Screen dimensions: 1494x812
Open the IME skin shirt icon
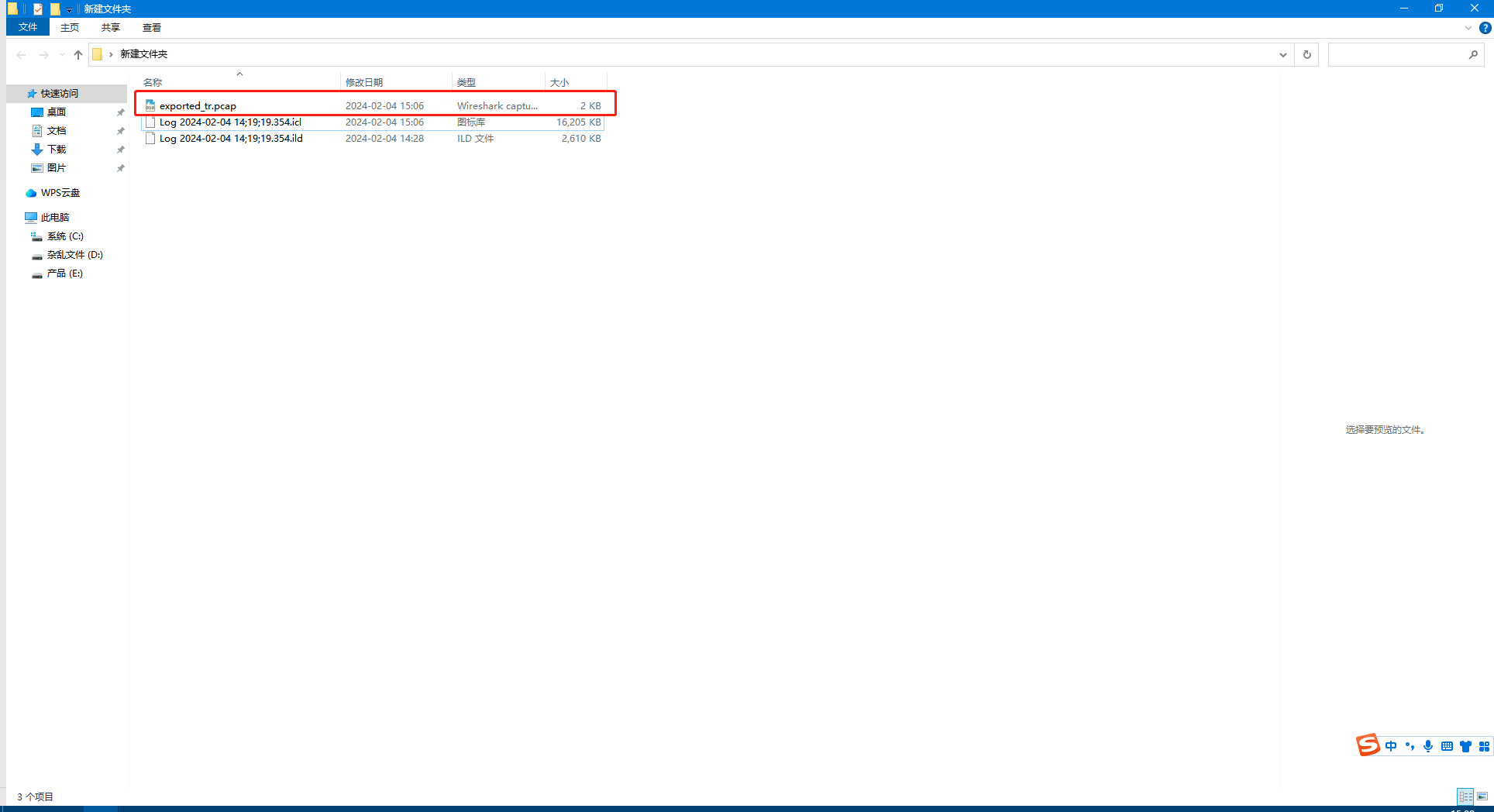point(1465,746)
